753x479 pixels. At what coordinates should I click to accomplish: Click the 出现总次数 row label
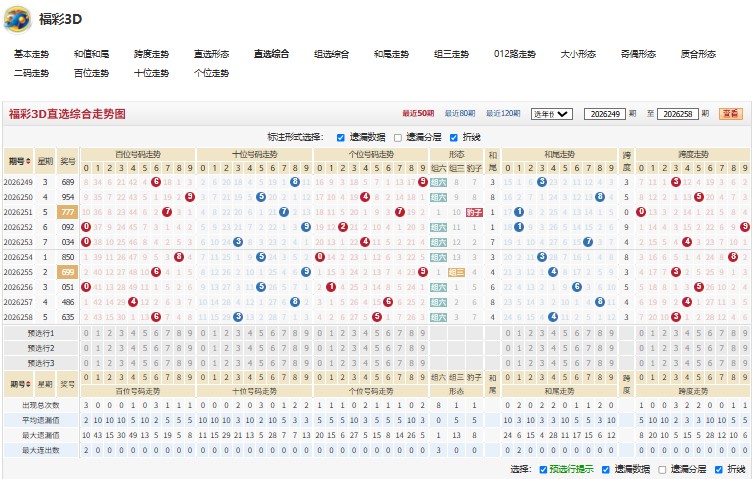pyautogui.click(x=41, y=405)
